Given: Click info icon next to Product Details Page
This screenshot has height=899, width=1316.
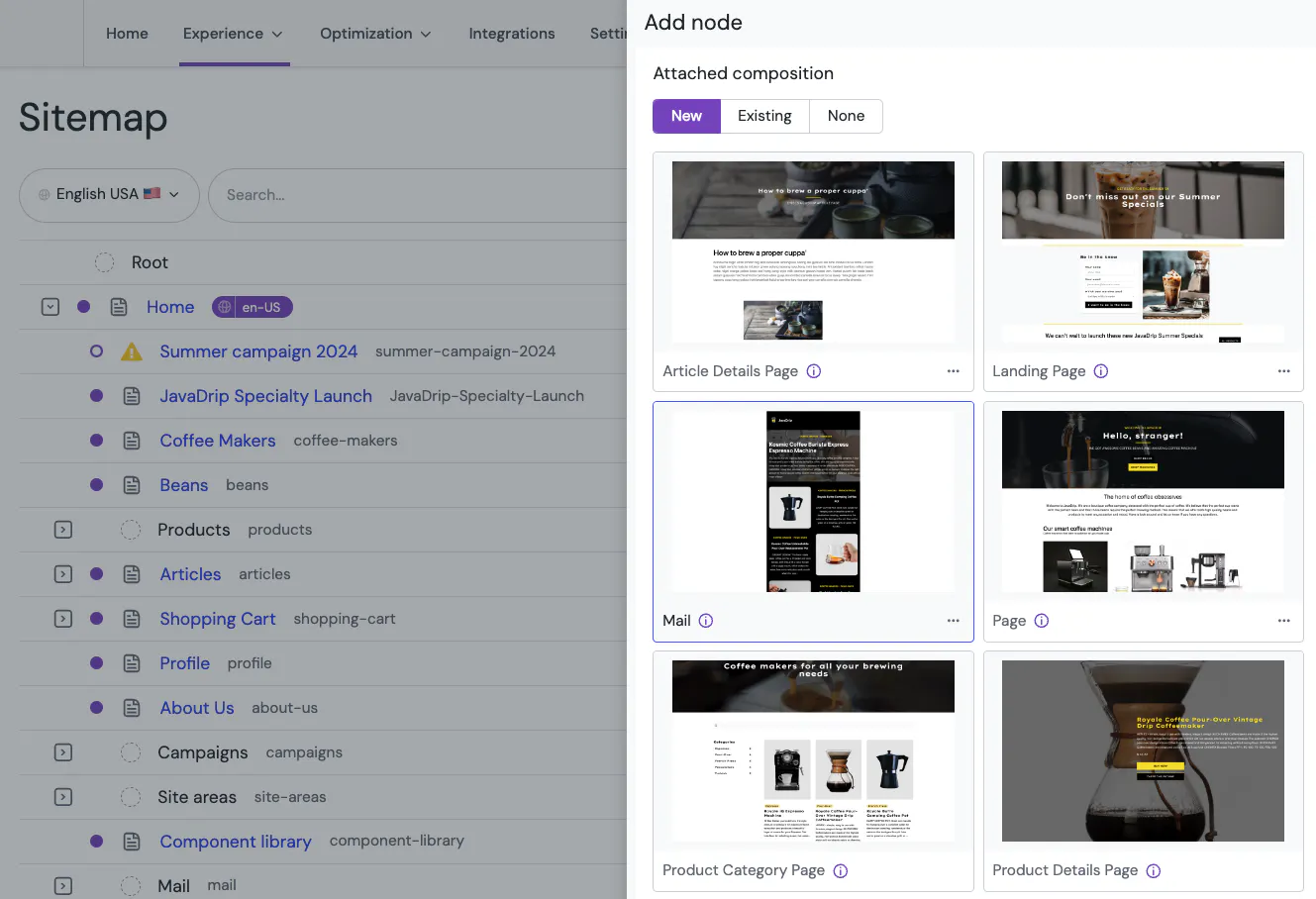Looking at the screenshot, I should coord(1154,871).
